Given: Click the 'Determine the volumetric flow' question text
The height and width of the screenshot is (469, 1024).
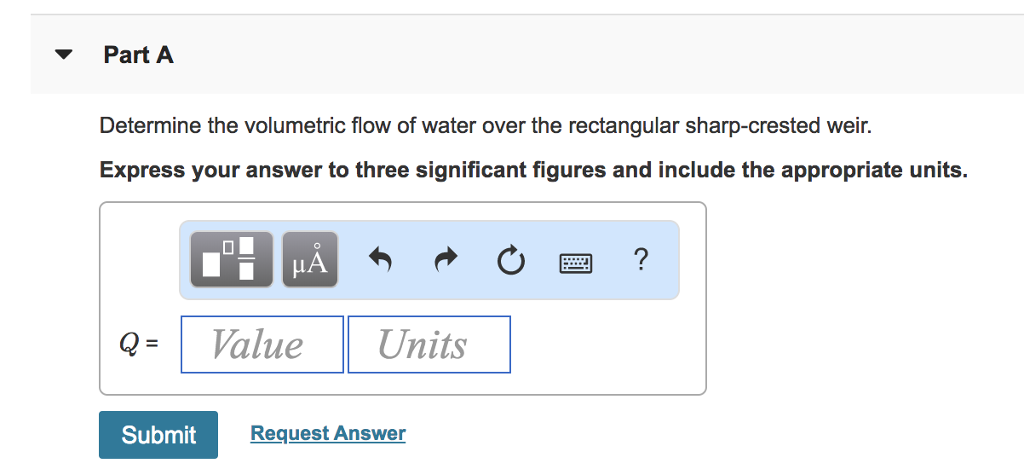Looking at the screenshot, I should pos(485,125).
